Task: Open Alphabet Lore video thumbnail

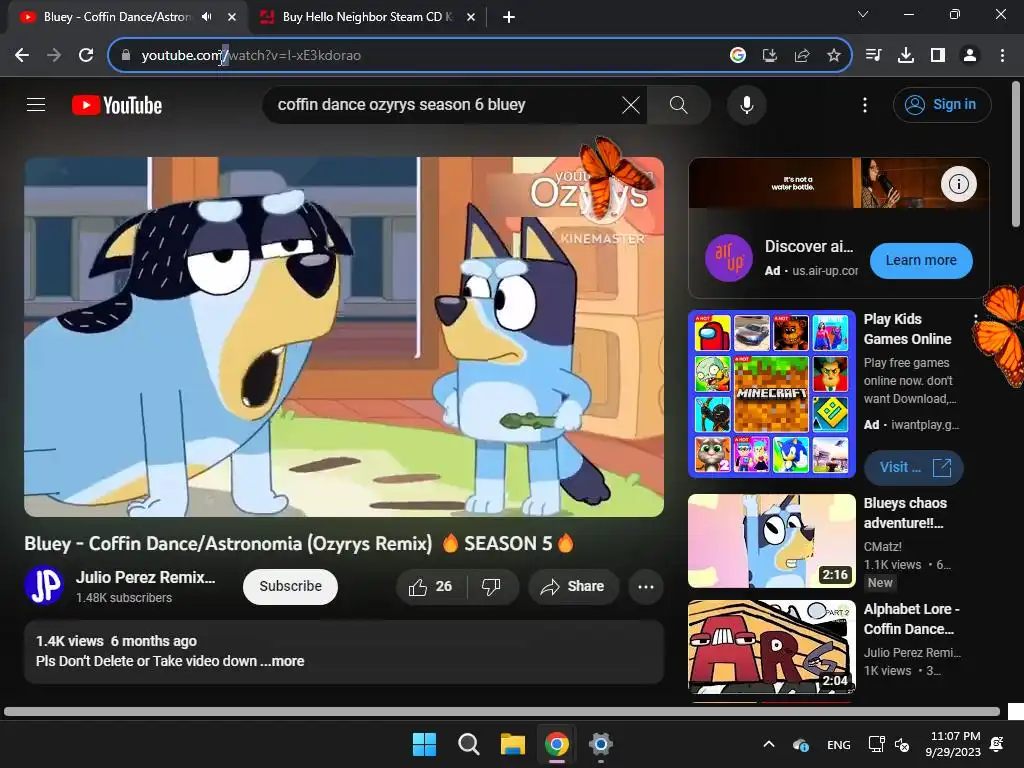Action: coord(772,647)
